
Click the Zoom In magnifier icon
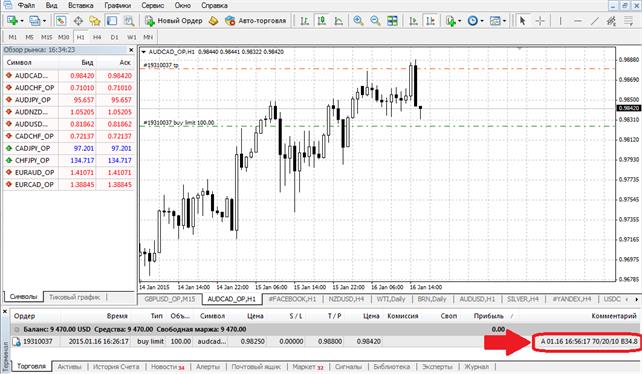(x=358, y=20)
